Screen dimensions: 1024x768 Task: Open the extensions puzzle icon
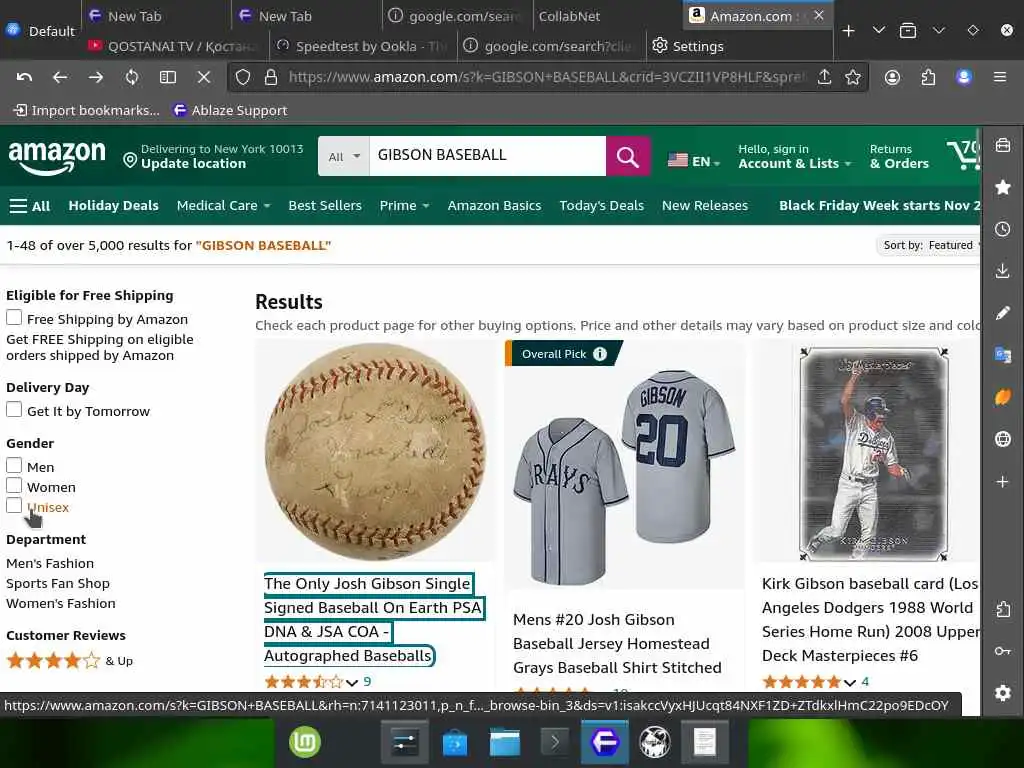coord(928,77)
